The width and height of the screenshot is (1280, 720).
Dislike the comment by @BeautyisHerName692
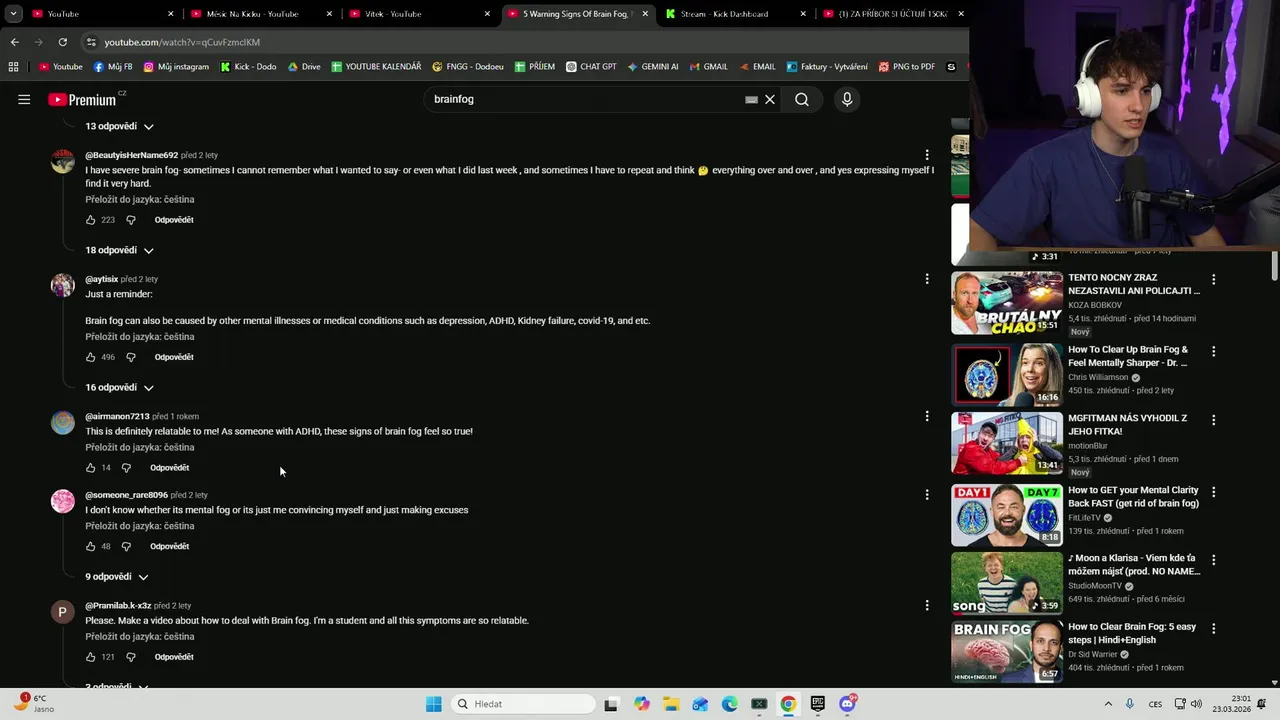(130, 220)
